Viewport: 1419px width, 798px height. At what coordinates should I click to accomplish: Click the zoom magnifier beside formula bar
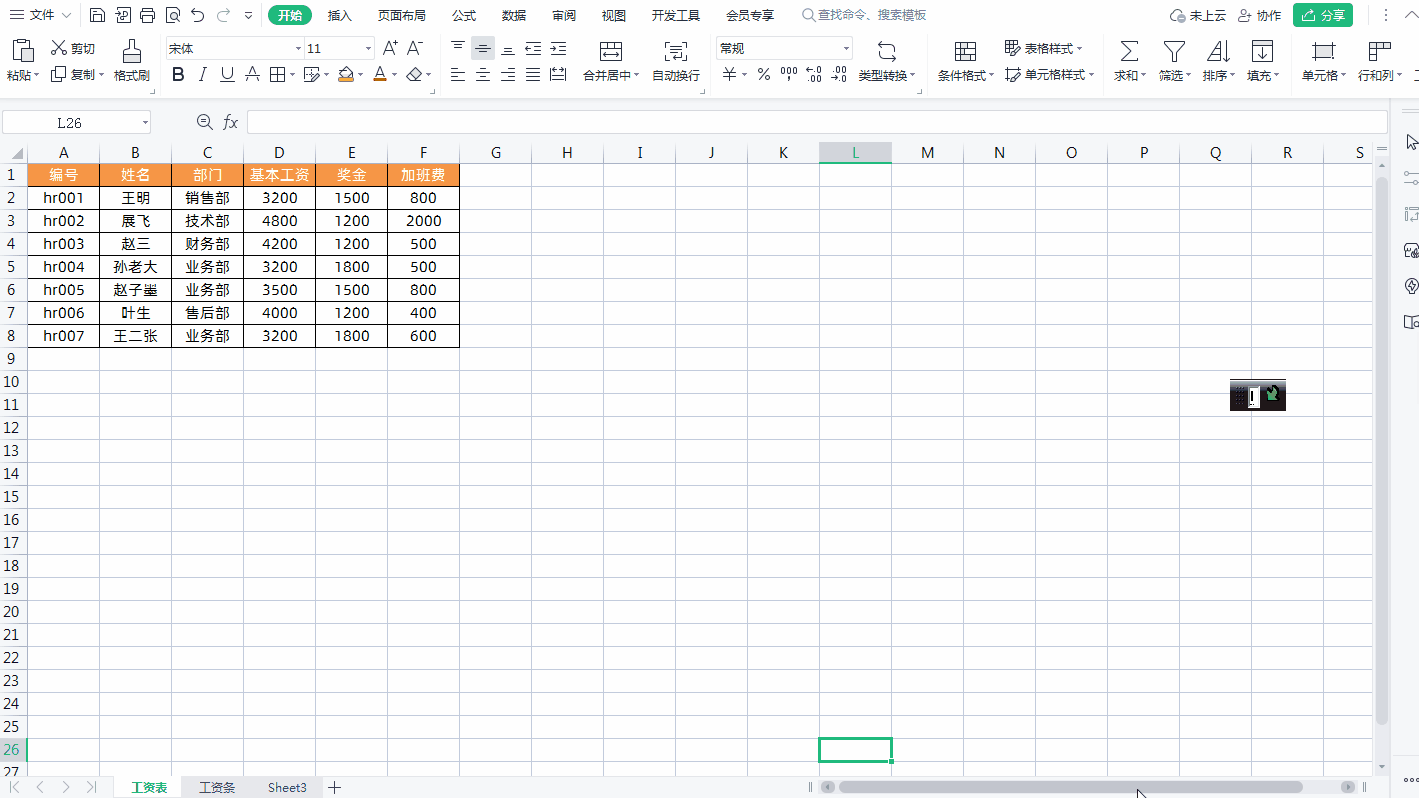(x=205, y=122)
